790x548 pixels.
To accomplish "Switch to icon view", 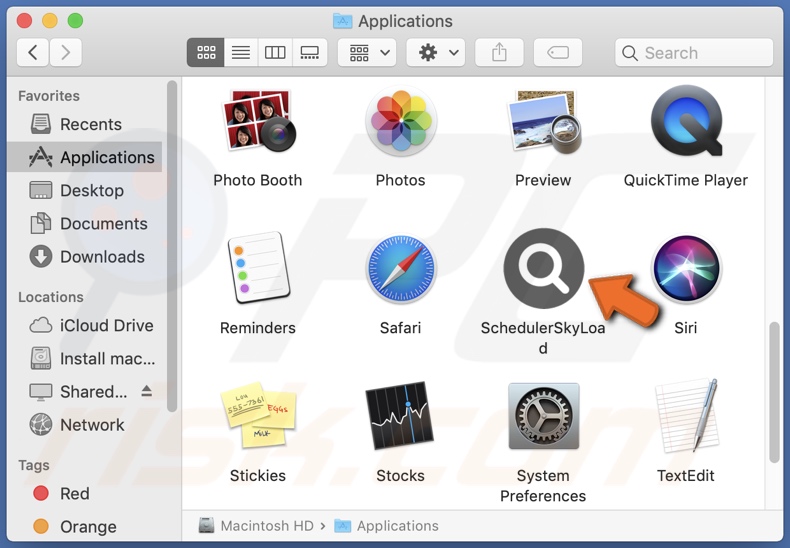I will [206, 52].
